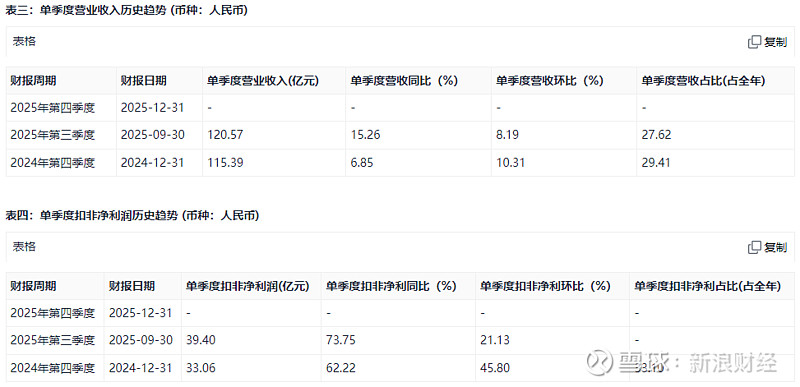Click 2024年第四季度 in the revenue table
This screenshot has height=387, width=800.
coord(53,163)
